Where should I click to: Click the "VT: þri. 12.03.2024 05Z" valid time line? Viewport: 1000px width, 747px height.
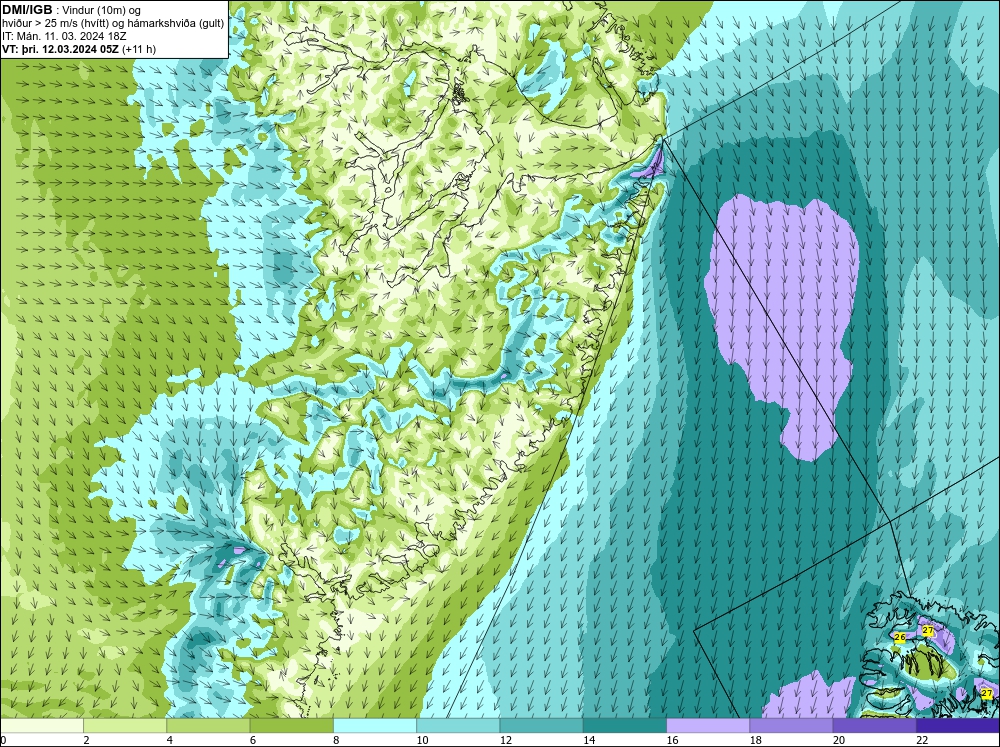(61, 49)
